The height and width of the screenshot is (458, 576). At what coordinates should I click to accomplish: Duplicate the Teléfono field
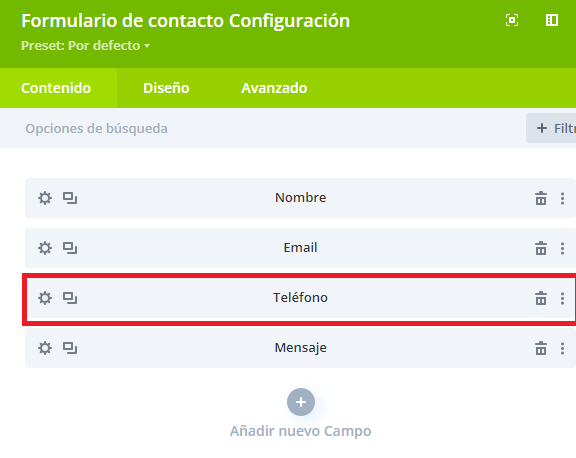(70, 298)
